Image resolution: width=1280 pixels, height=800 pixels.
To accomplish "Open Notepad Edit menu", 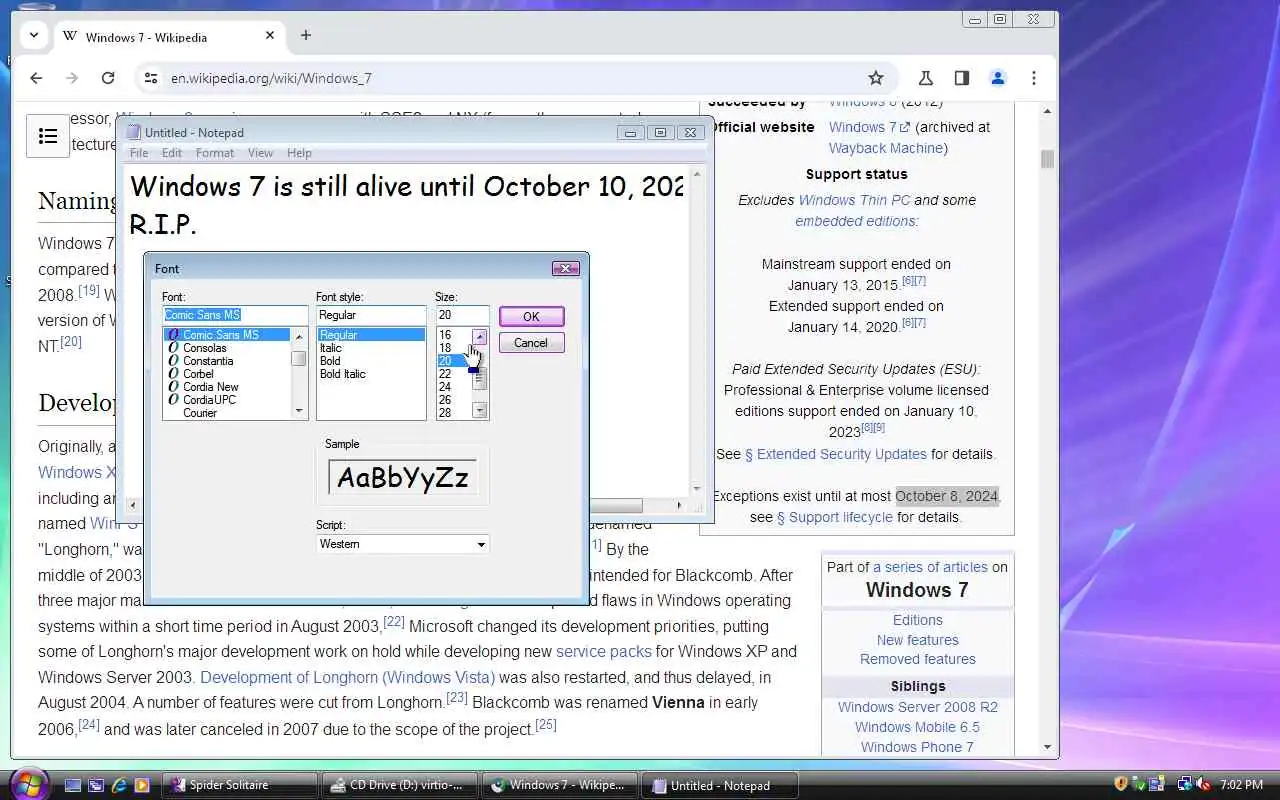I will [x=172, y=153].
